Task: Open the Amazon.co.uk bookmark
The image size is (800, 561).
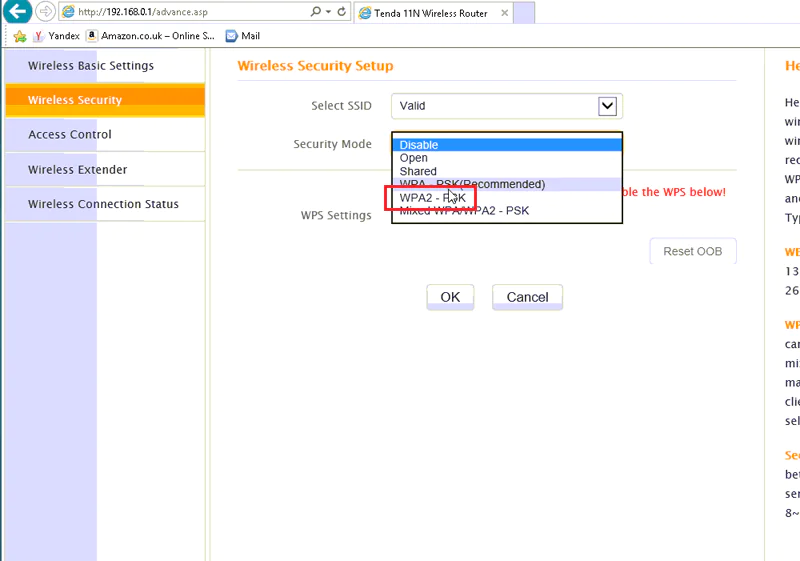Action: click(x=150, y=36)
